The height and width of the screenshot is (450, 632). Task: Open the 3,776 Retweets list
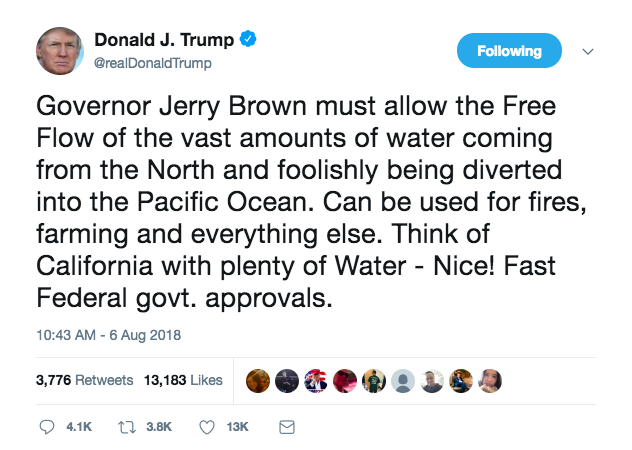pyautogui.click(x=84, y=381)
